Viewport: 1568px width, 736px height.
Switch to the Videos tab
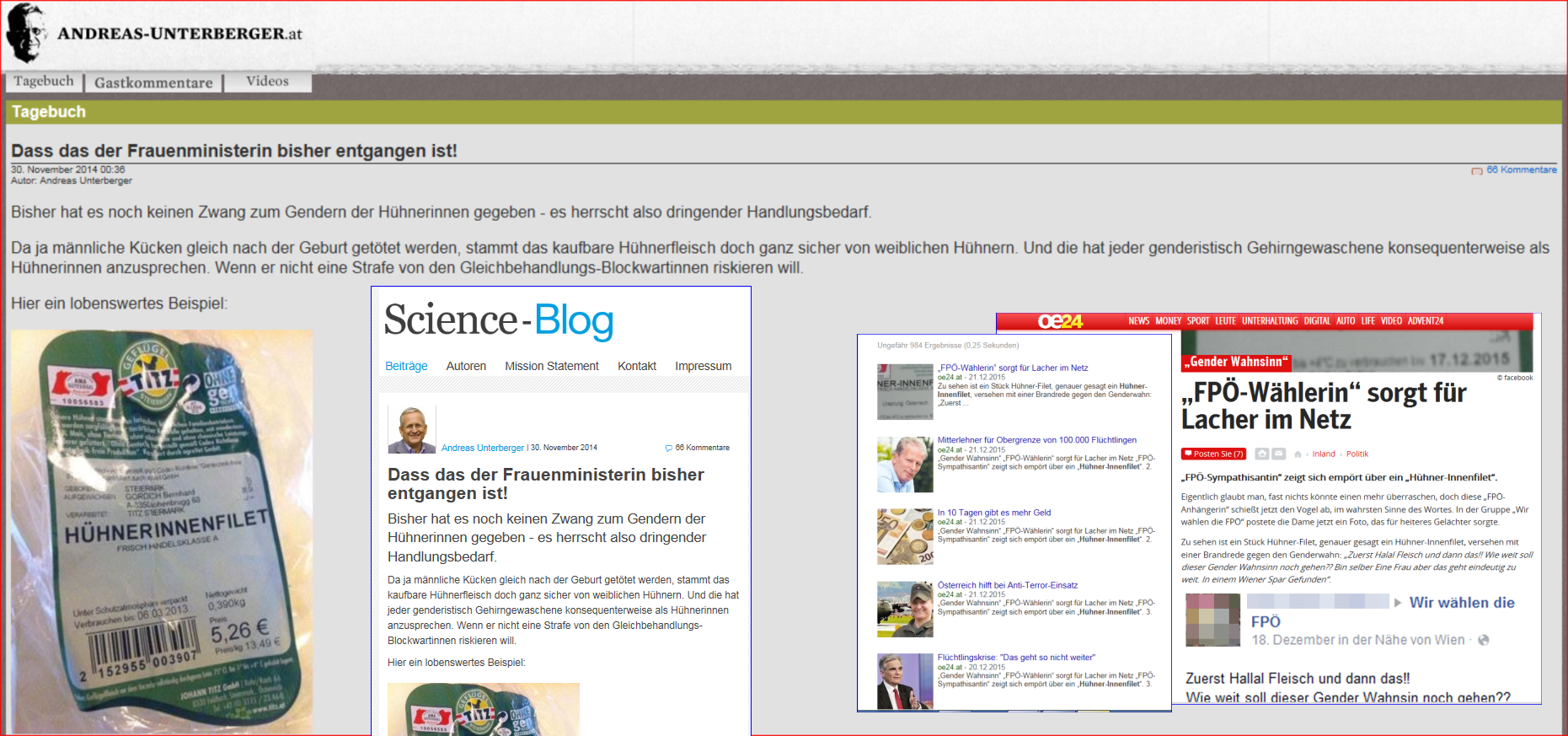coord(267,81)
